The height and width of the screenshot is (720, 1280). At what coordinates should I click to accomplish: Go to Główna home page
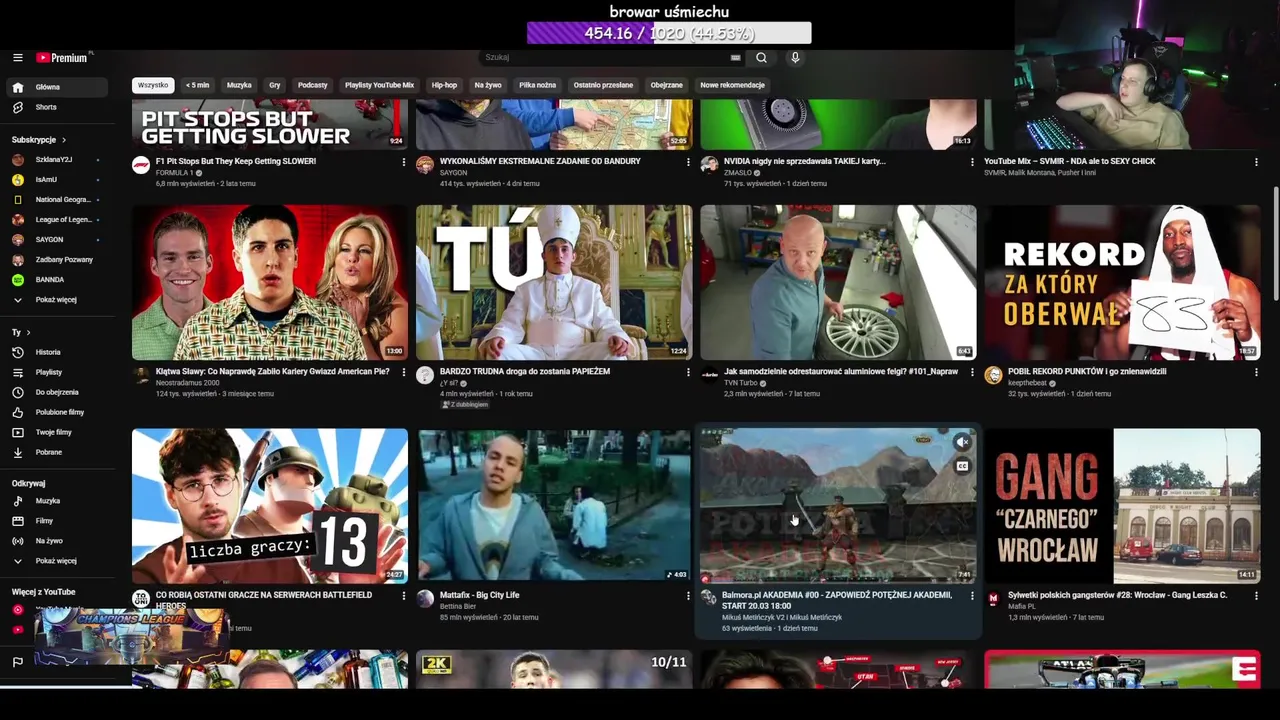pyautogui.click(x=55, y=87)
